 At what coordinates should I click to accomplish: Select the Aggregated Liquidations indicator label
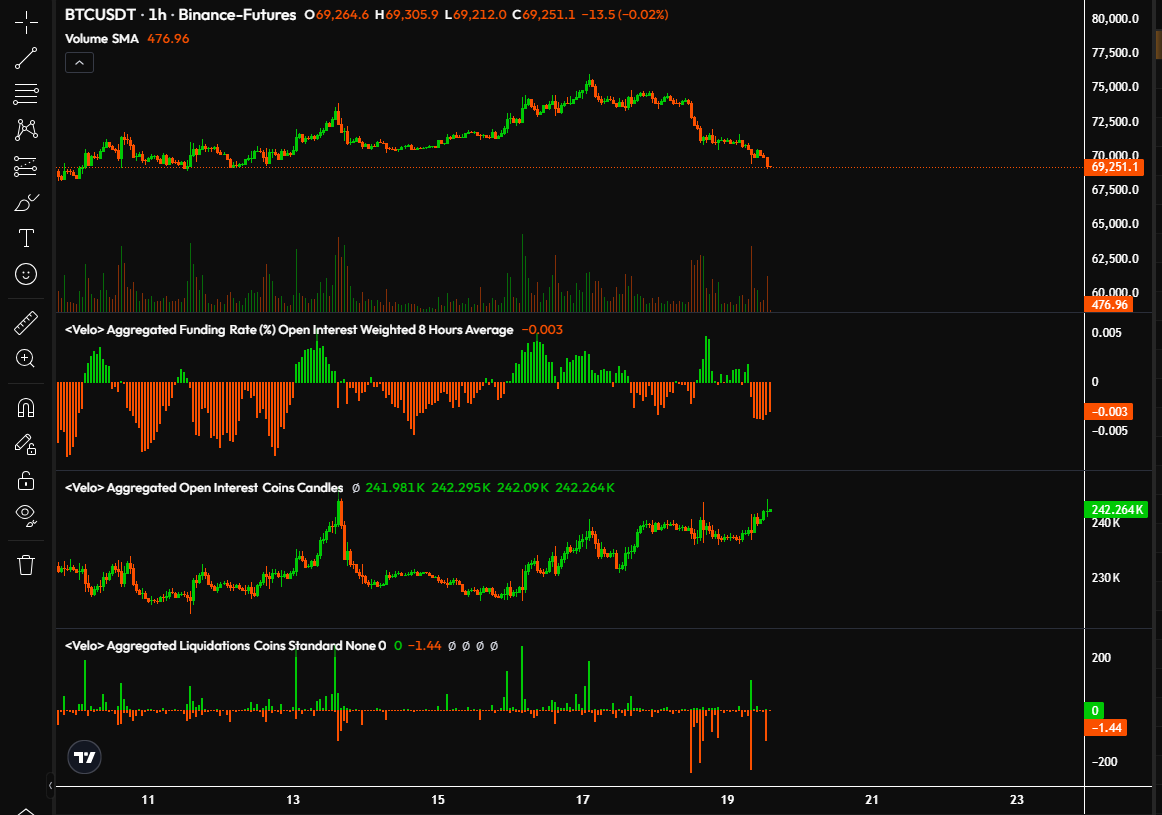[x=225, y=645]
